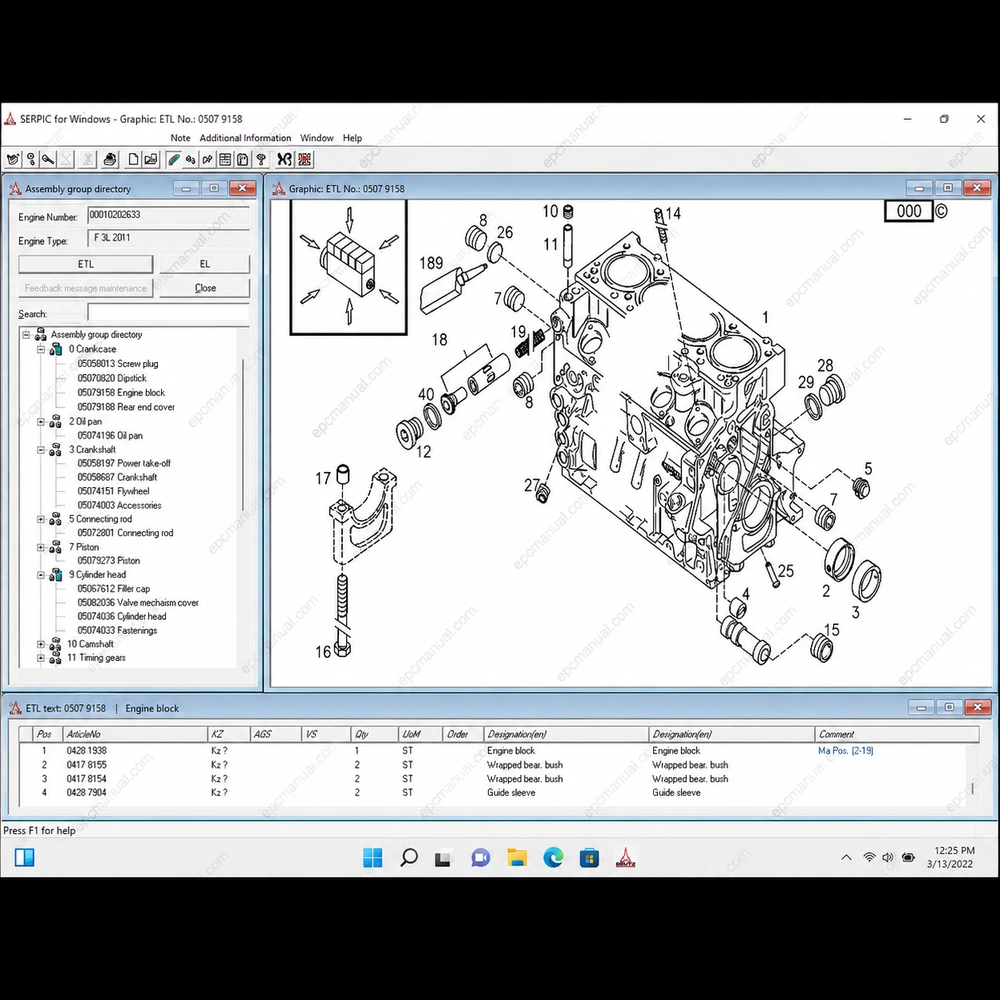Click the ETL button
This screenshot has width=1000, height=1000.
[x=85, y=264]
